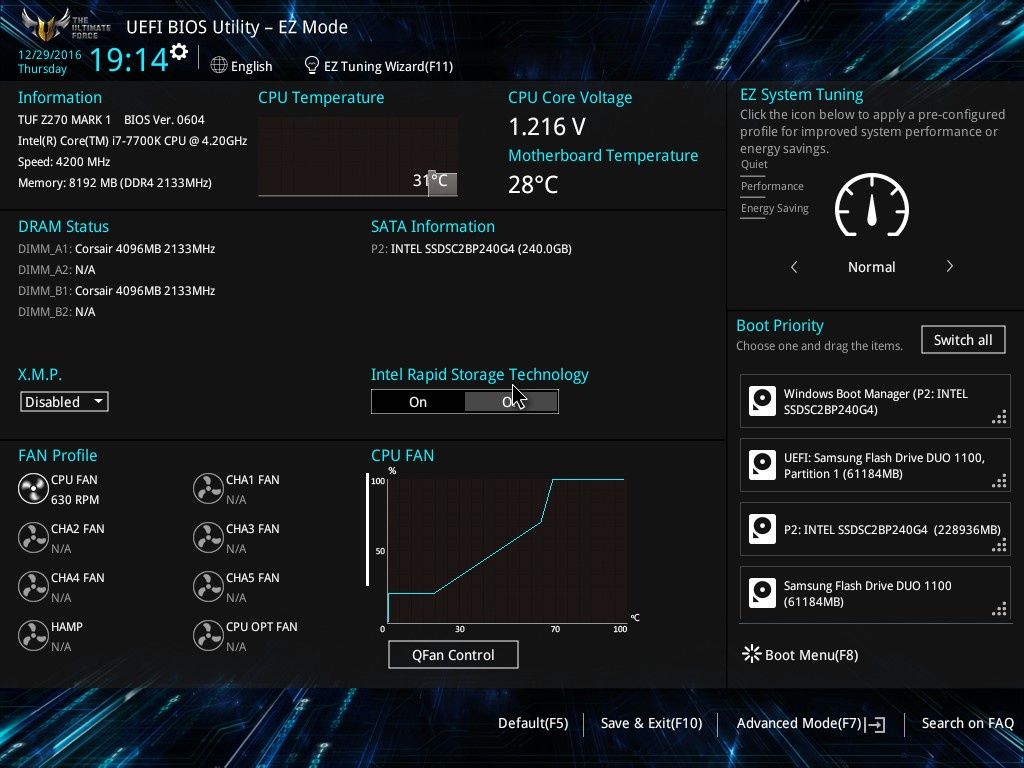Click the 28°C motherboard temperature value
The width and height of the screenshot is (1024, 768).
533,185
